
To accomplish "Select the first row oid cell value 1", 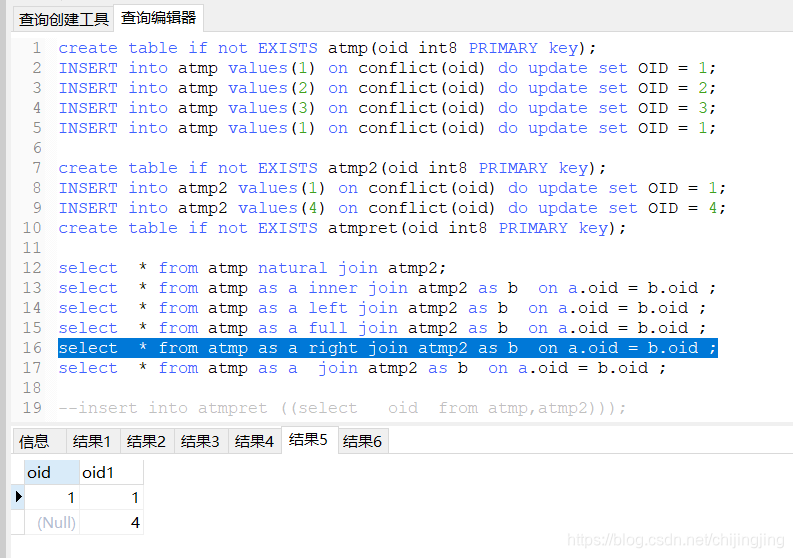I will [52, 497].
